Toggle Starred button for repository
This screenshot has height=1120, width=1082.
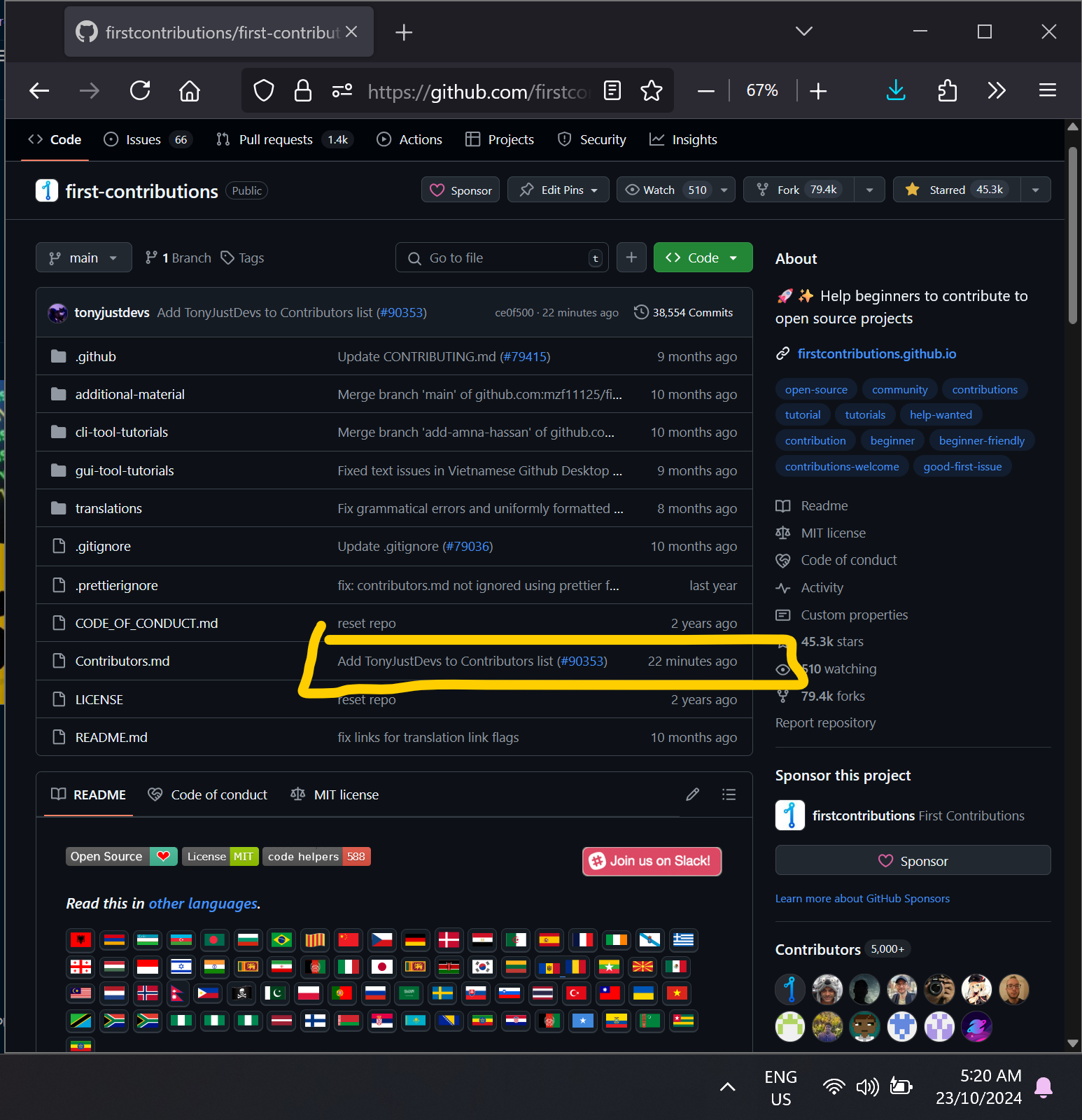click(x=956, y=190)
